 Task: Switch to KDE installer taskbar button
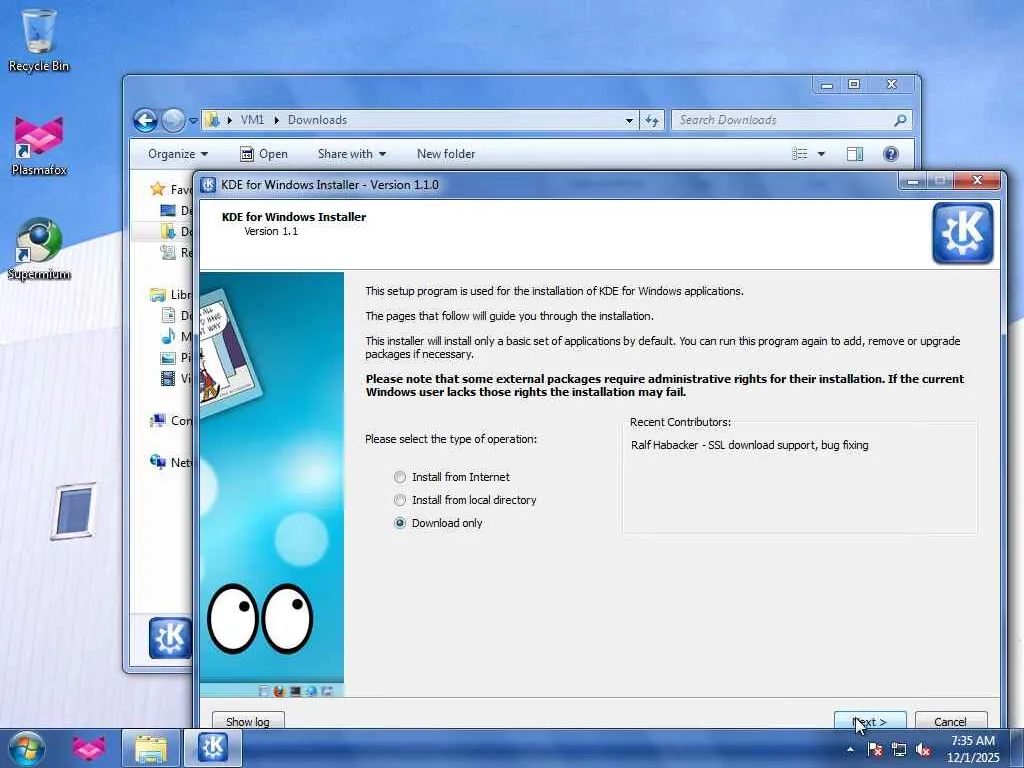click(213, 748)
